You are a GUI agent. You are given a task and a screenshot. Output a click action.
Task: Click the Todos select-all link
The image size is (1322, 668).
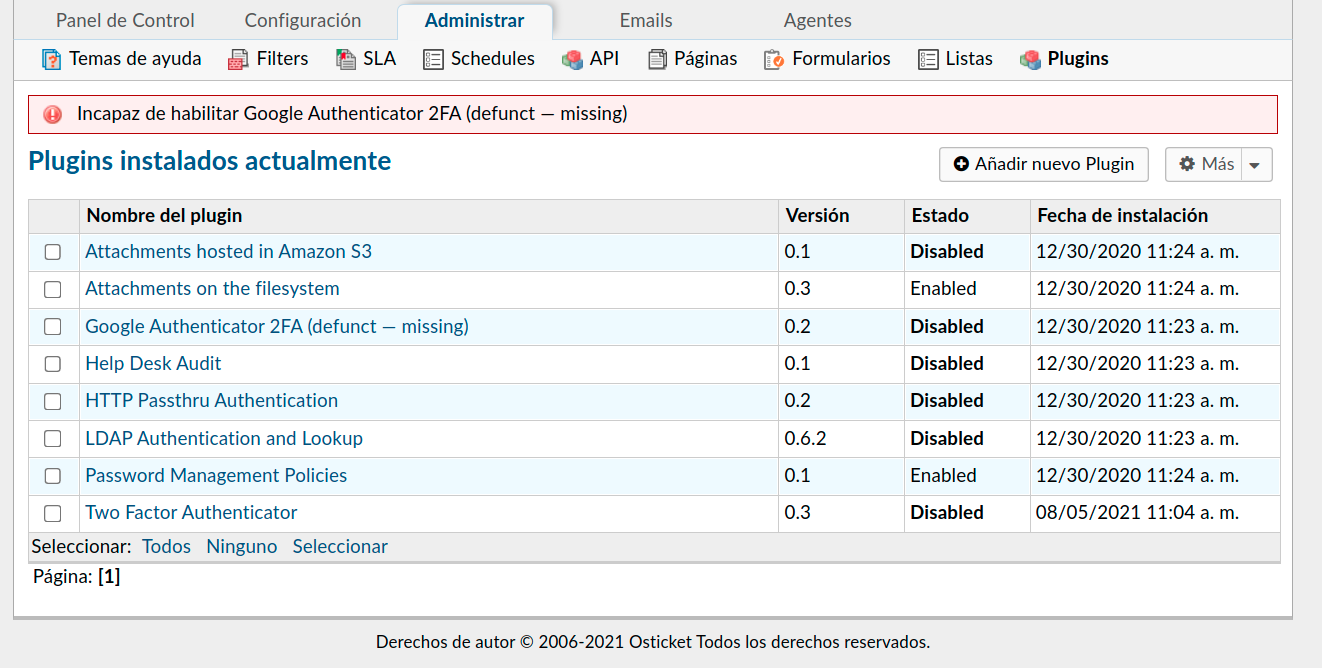pos(166,547)
